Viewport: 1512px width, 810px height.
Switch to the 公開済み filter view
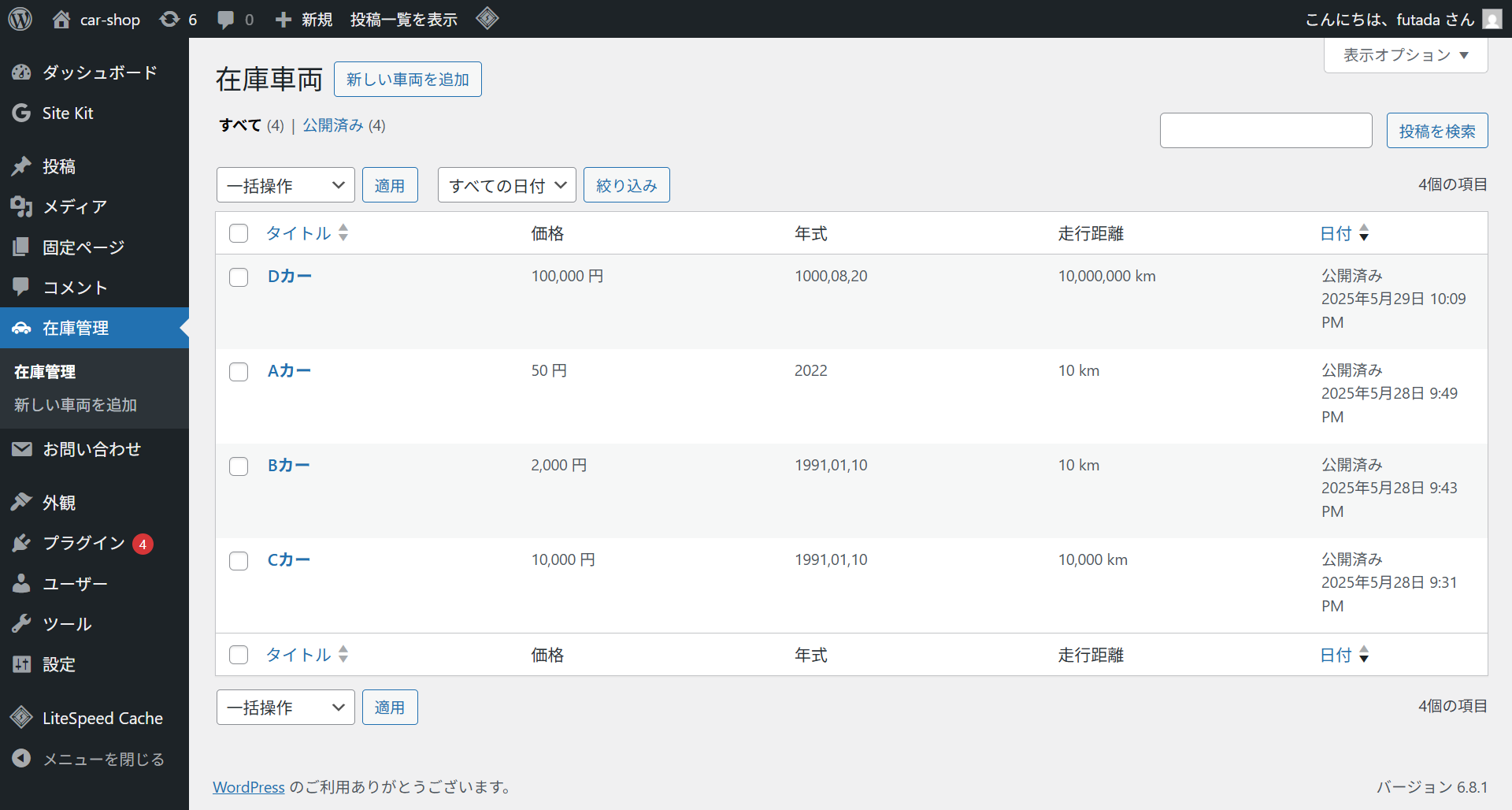pos(333,125)
